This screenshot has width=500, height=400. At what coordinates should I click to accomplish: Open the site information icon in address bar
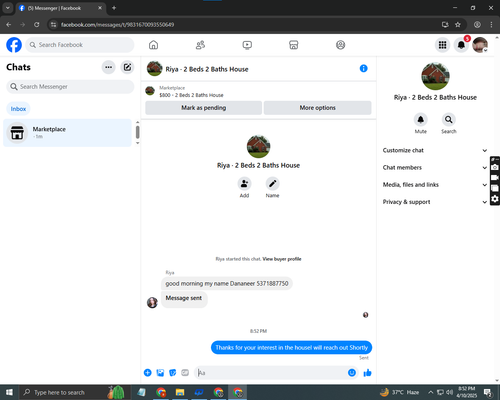(53, 25)
